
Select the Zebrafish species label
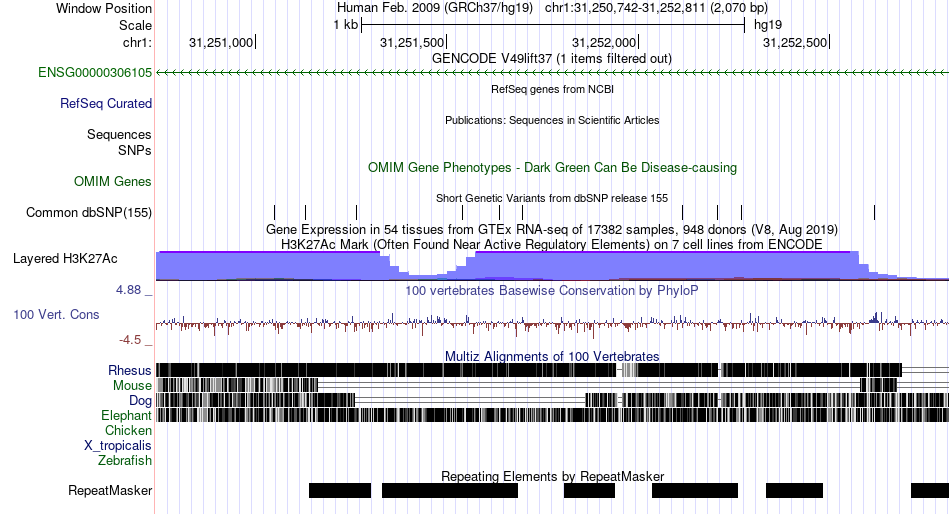tap(125, 461)
